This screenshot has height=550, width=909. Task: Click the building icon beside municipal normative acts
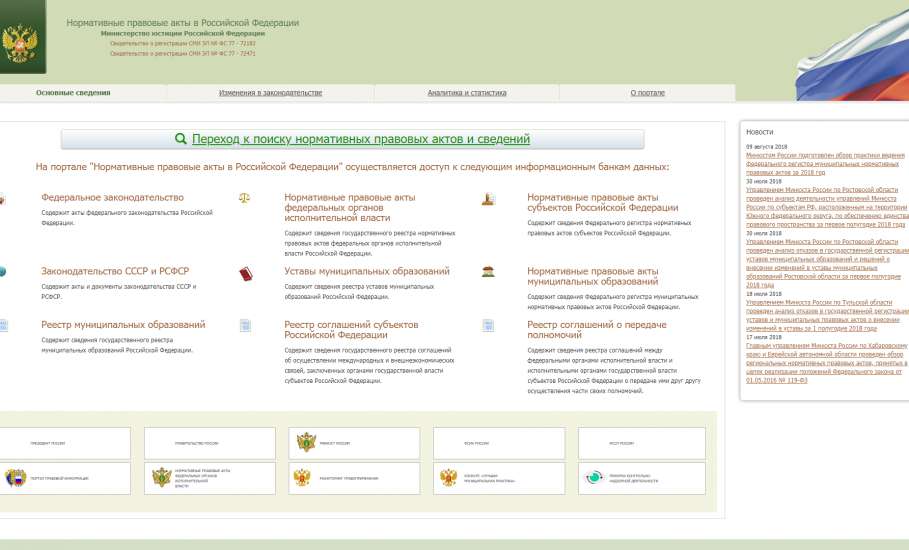488,271
